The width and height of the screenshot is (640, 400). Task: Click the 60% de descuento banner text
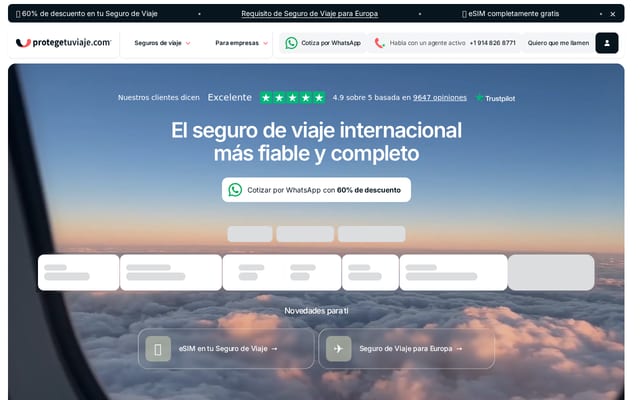[87, 13]
